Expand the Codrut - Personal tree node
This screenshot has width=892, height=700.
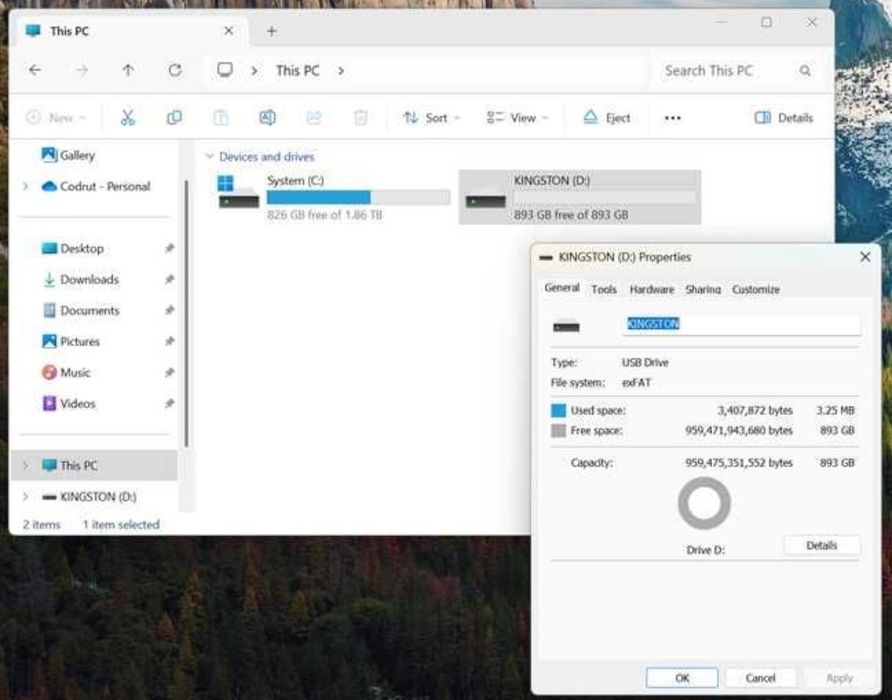25,186
